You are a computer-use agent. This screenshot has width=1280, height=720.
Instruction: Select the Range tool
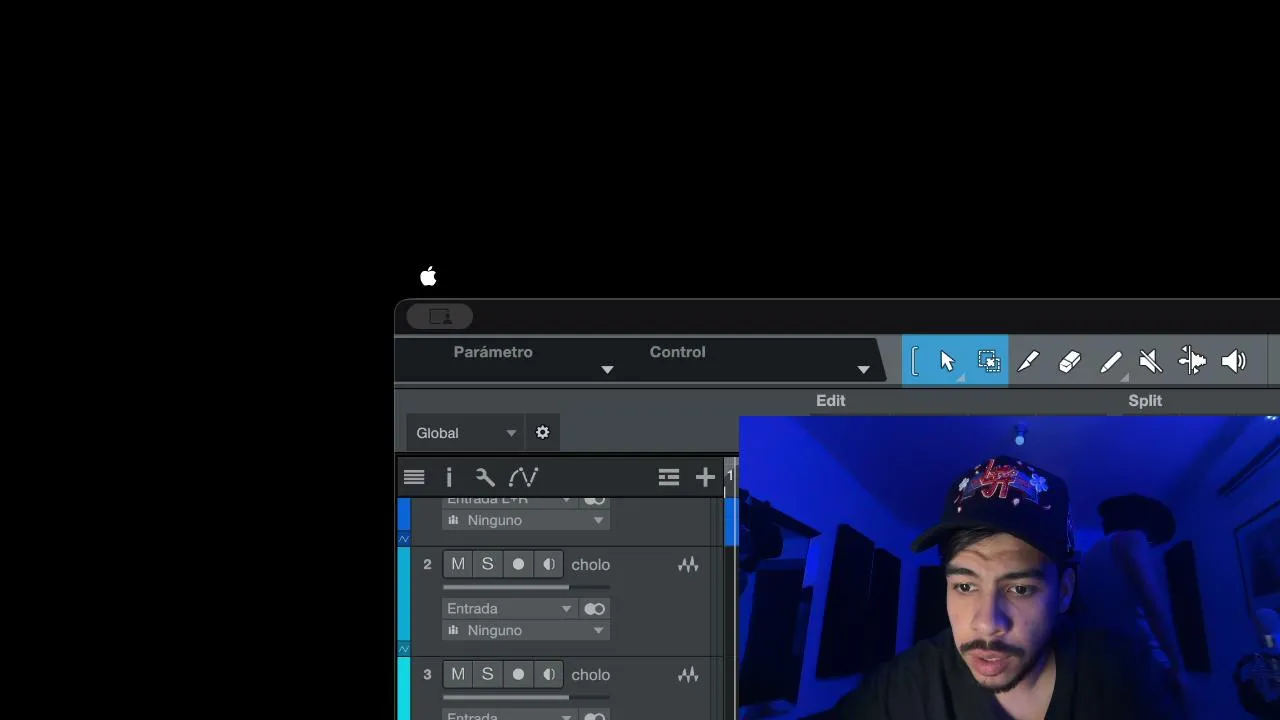(x=988, y=361)
